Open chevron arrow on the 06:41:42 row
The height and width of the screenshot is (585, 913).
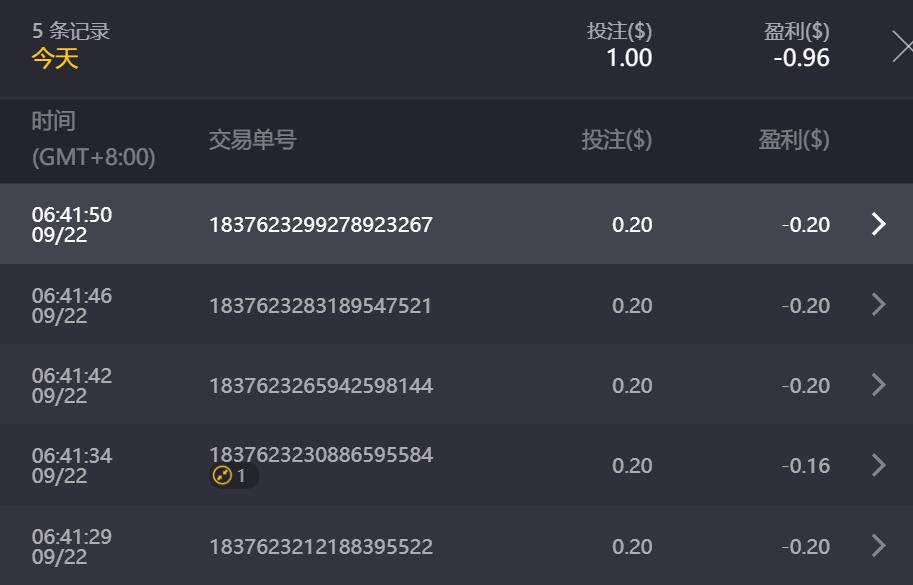(878, 385)
